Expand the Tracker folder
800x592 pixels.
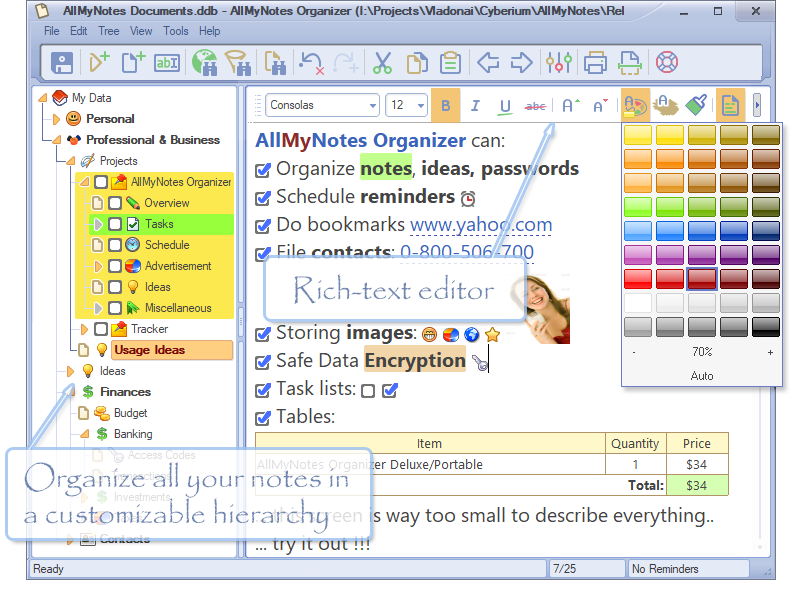pyautogui.click(x=84, y=329)
